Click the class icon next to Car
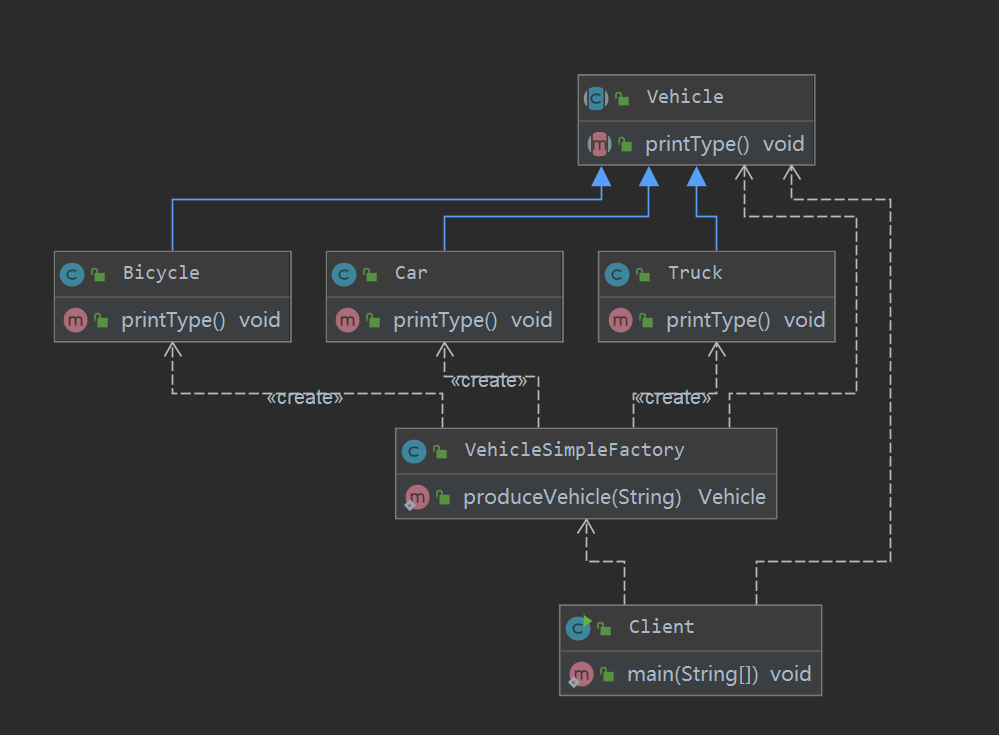This screenshot has width=999, height=735. (344, 275)
